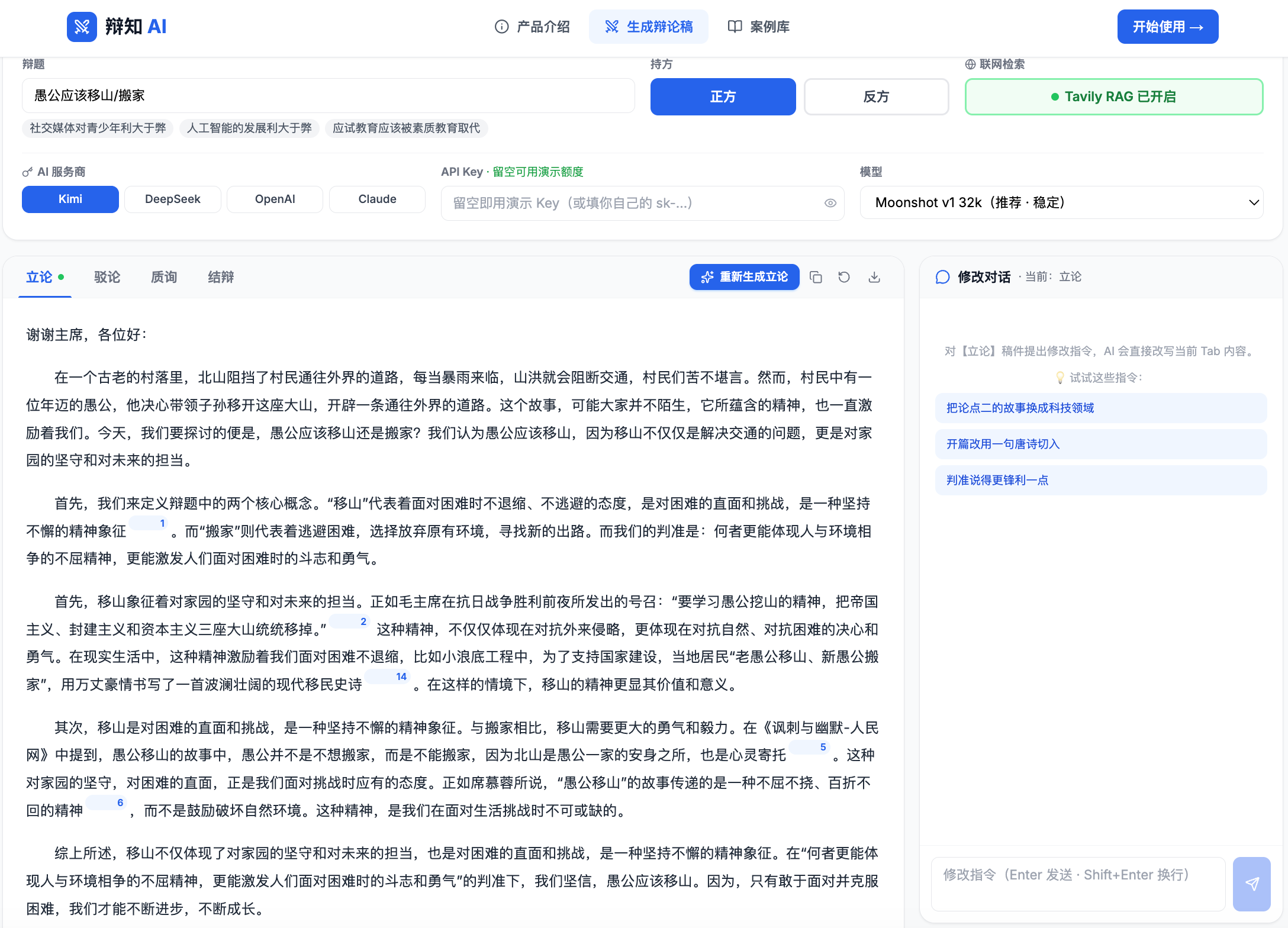1288x928 pixels.
Task: Click the regenerate history undo icon
Action: click(x=844, y=276)
